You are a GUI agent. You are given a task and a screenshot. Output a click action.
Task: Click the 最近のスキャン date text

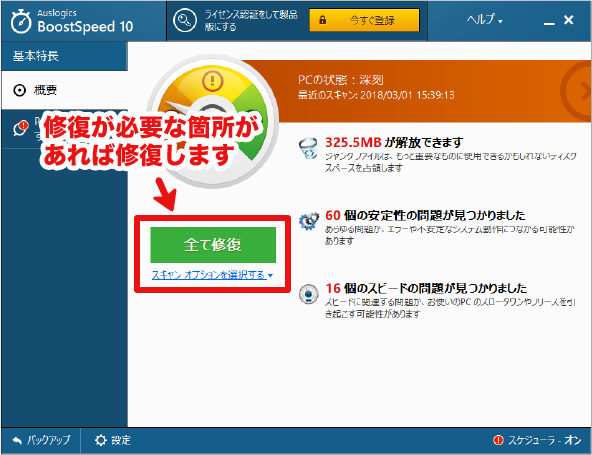[376, 94]
